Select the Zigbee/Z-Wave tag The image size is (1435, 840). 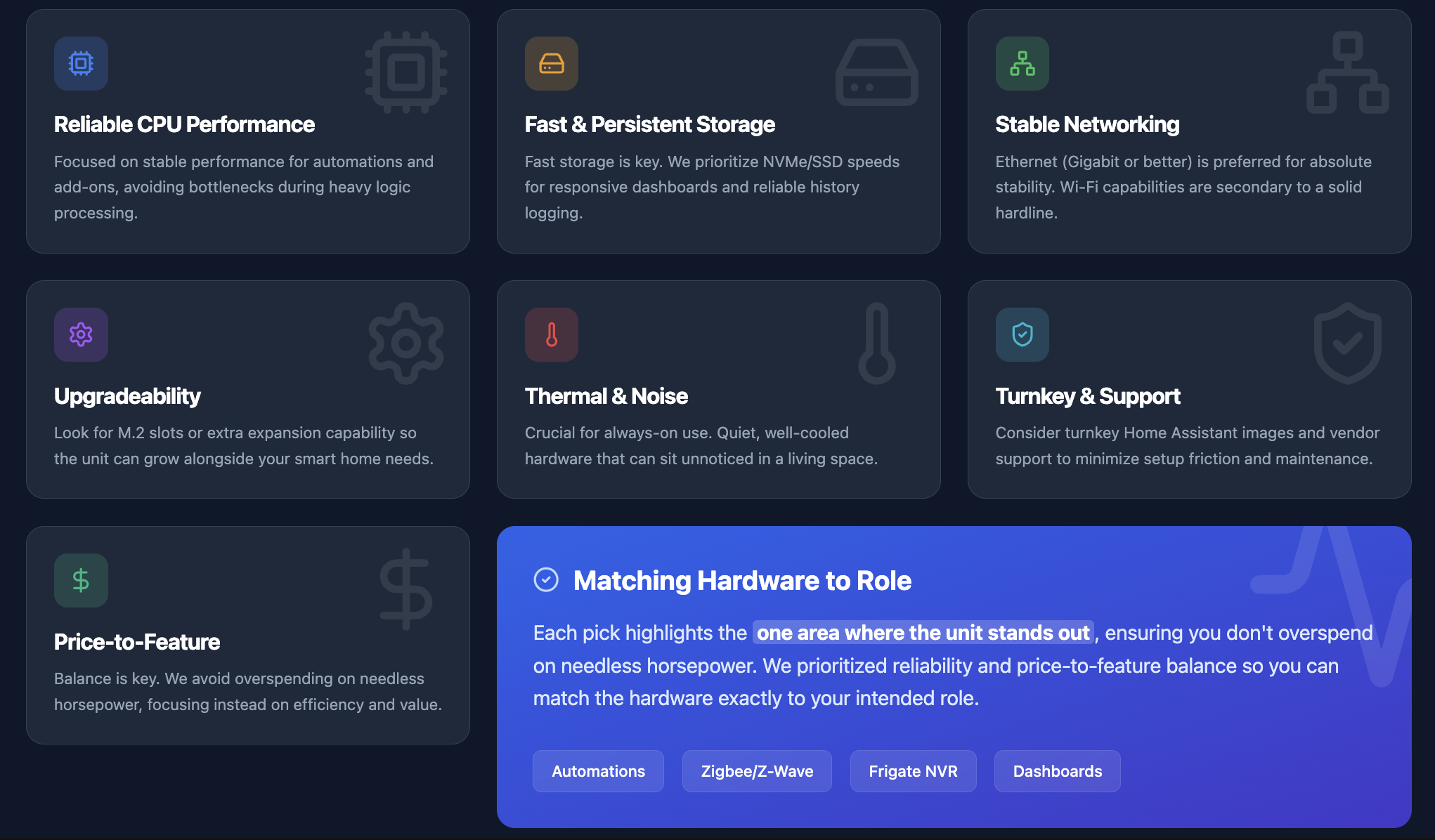pyautogui.click(x=757, y=770)
